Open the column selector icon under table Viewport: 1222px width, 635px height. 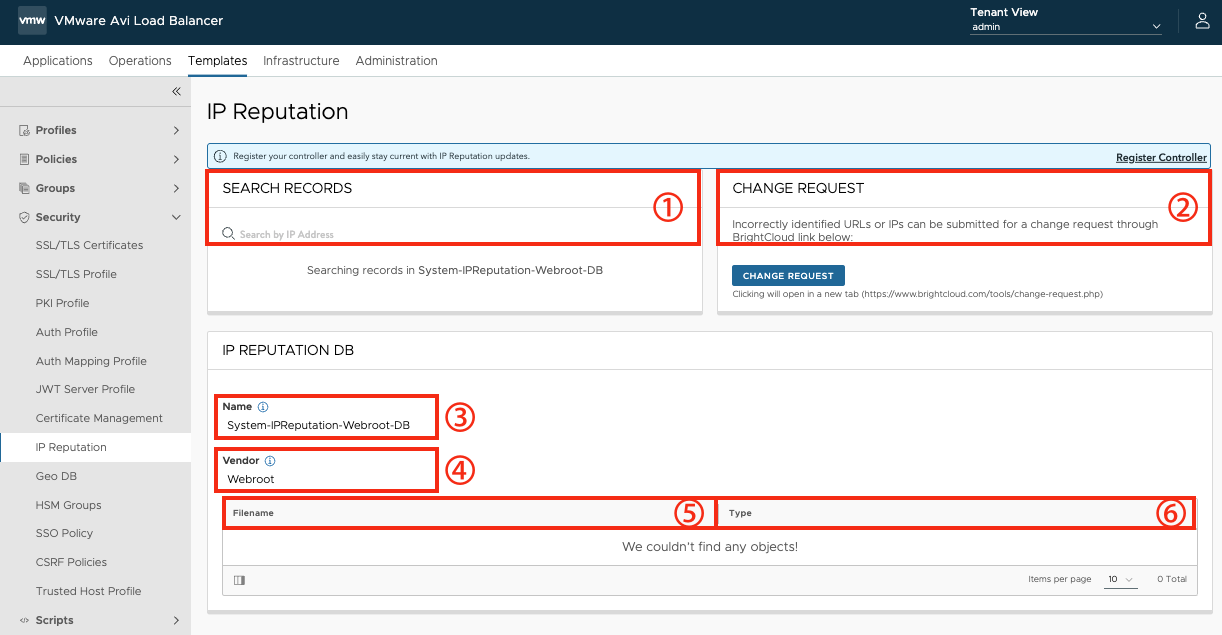click(239, 580)
